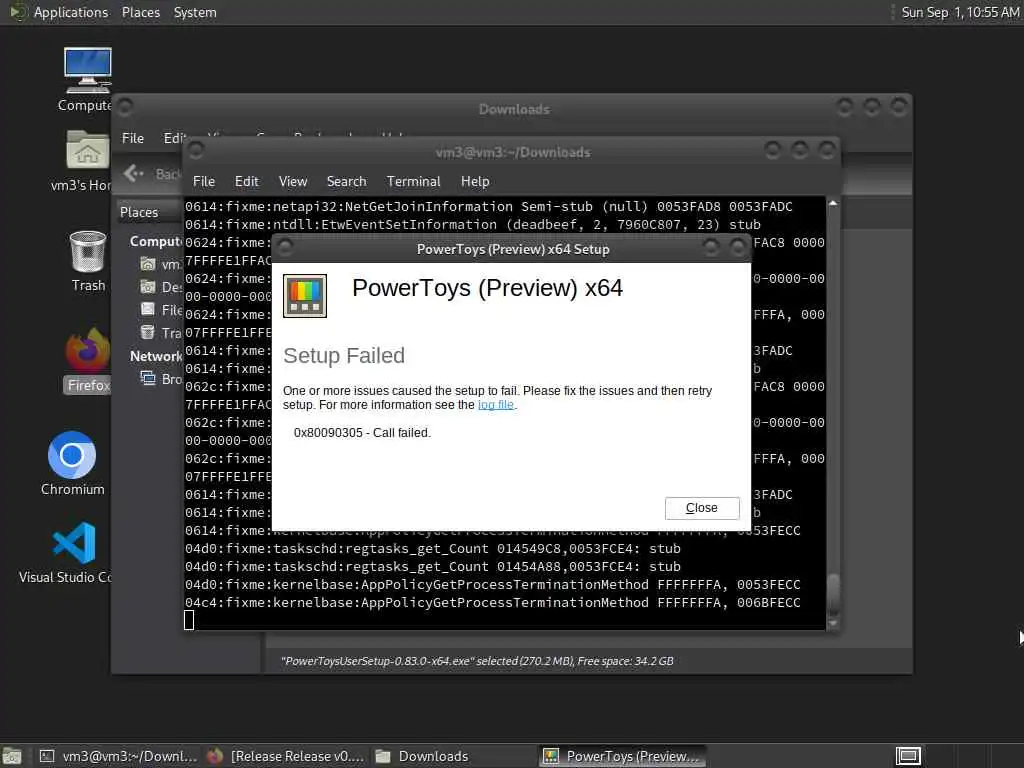Image resolution: width=1024 pixels, height=768 pixels.
Task: Click the clock showing Sun Sep 1, 10:55 AM
Action: pos(959,12)
